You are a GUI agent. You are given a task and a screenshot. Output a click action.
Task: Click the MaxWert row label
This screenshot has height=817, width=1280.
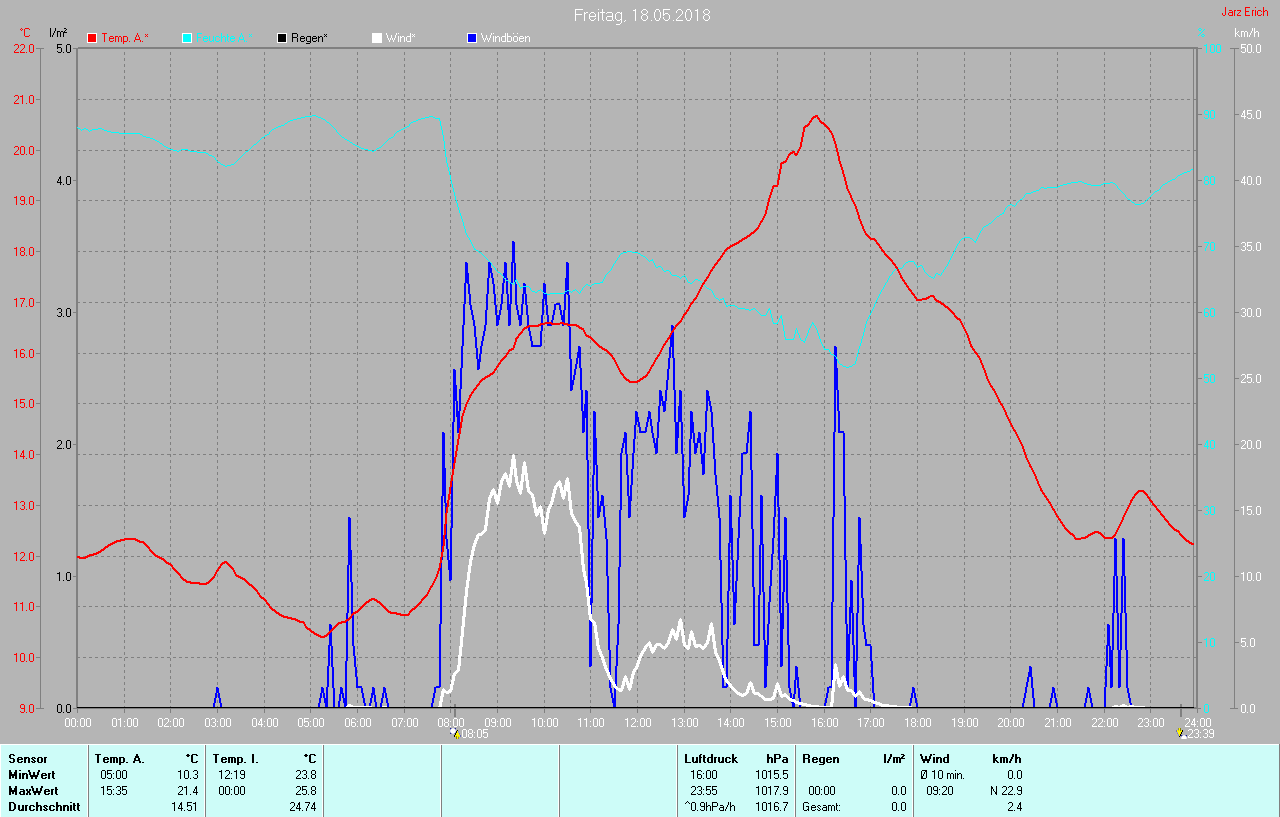[34, 790]
